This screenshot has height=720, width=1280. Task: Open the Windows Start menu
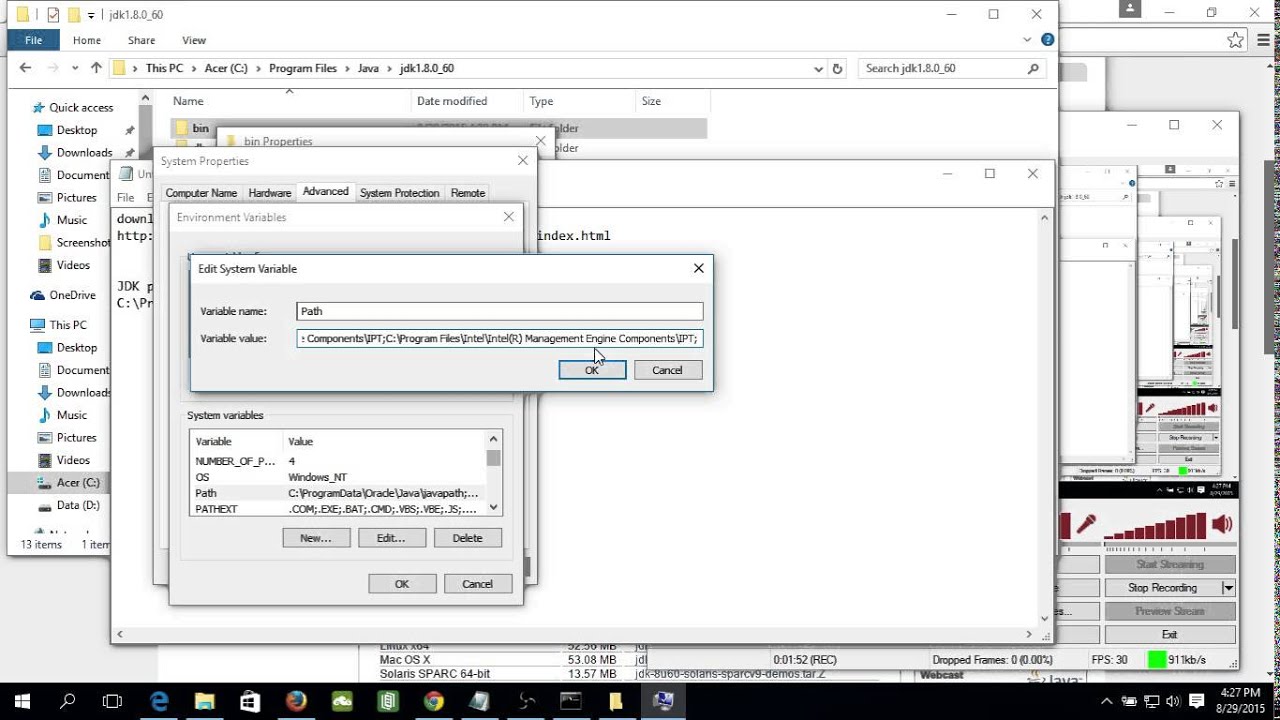click(23, 701)
